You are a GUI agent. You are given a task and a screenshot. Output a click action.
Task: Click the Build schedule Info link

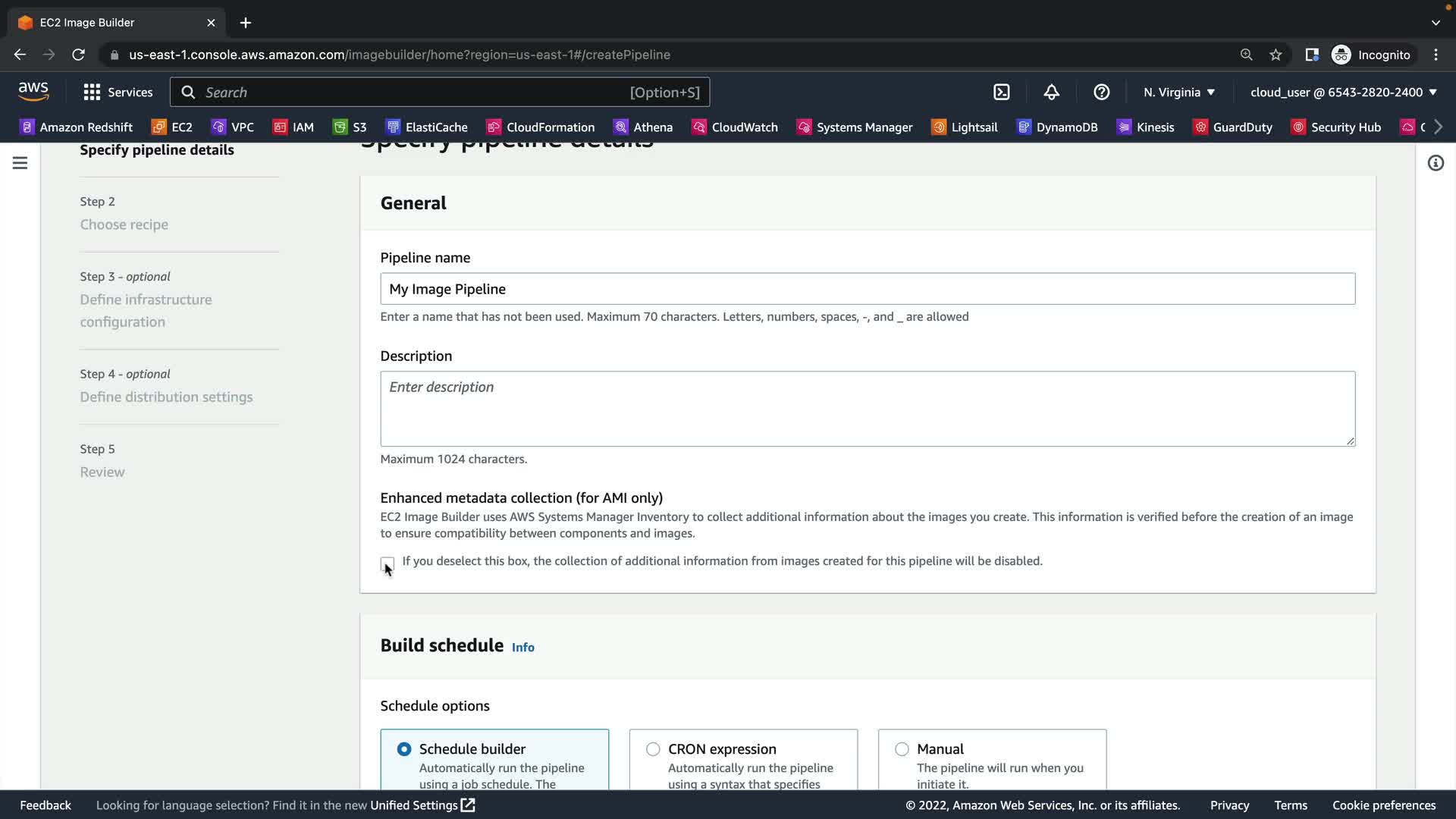point(522,647)
